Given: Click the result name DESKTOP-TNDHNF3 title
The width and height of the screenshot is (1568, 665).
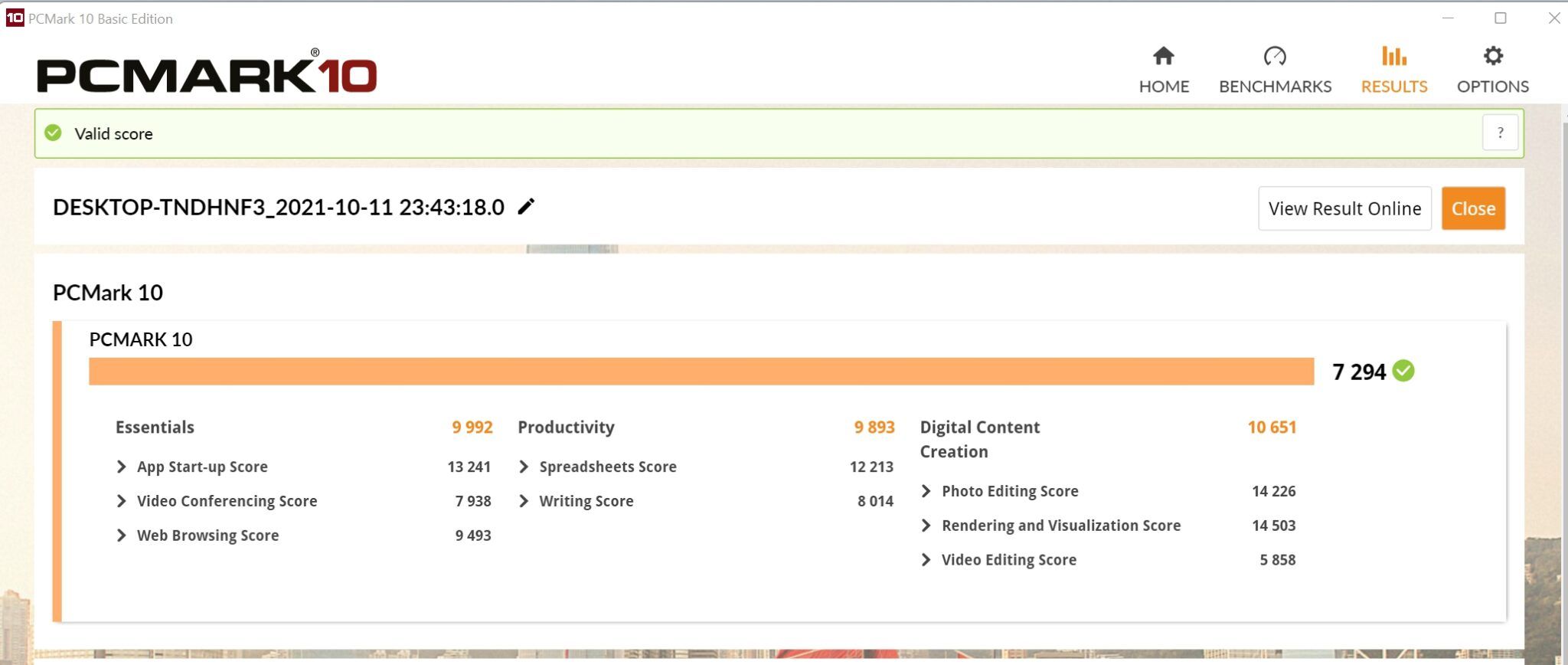Looking at the screenshot, I should (x=279, y=207).
